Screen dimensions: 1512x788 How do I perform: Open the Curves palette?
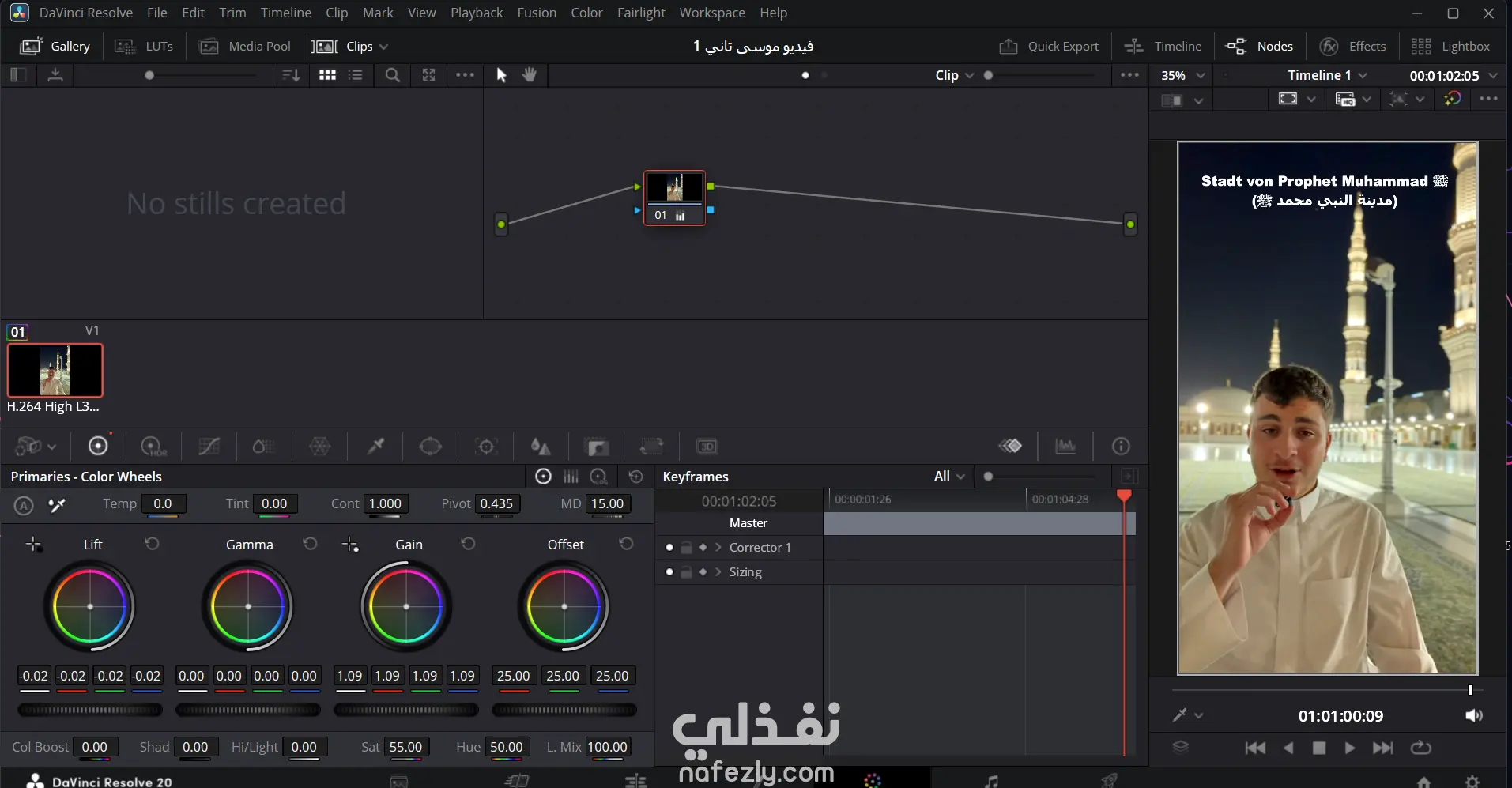pyautogui.click(x=209, y=447)
